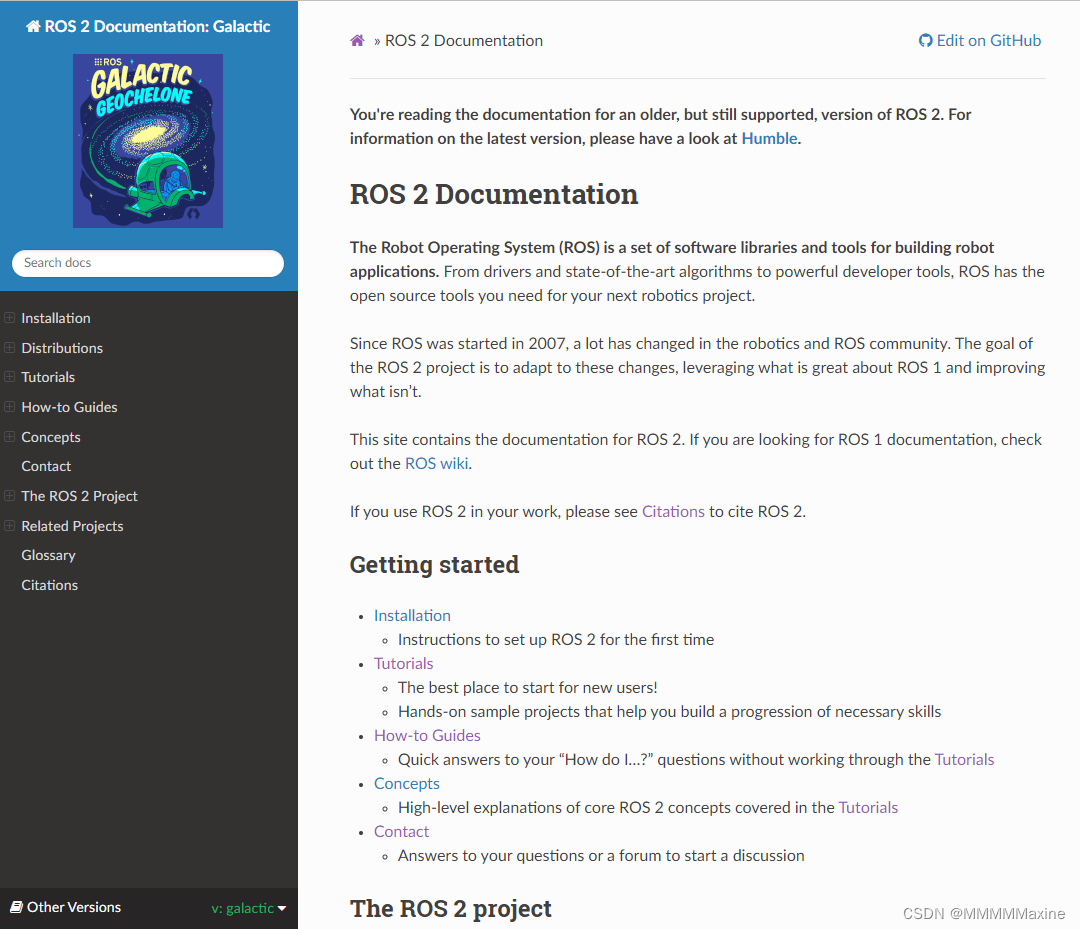This screenshot has height=929, width=1080.
Task: Click The ROS 2 project heading
Action: click(450, 909)
